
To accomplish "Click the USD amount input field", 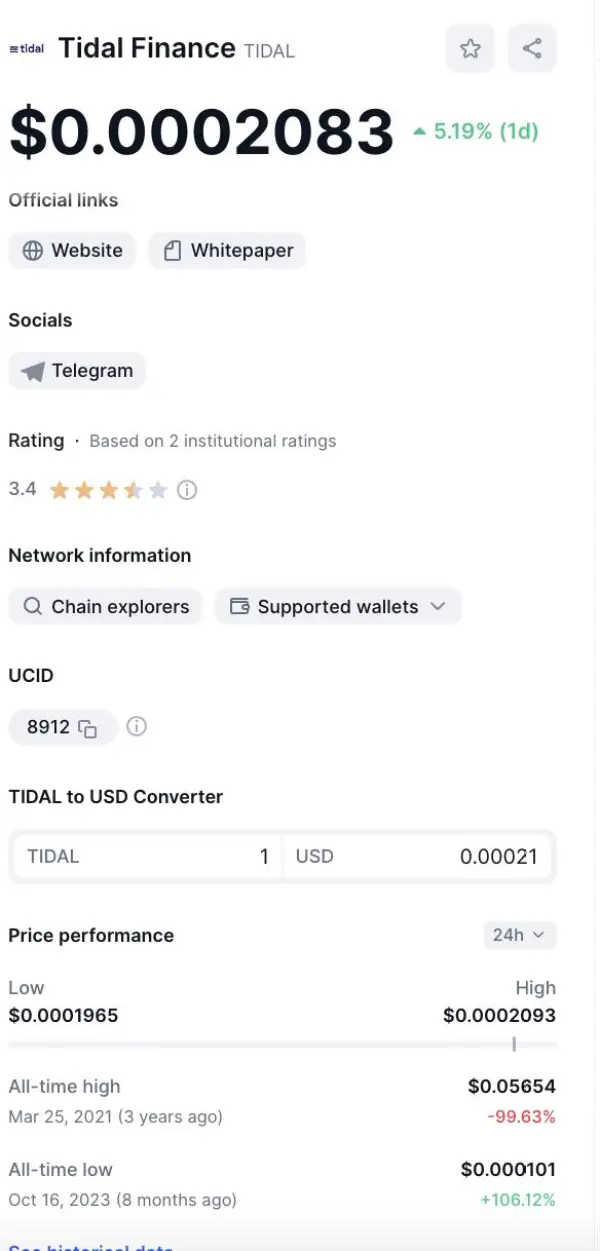I will coord(418,857).
